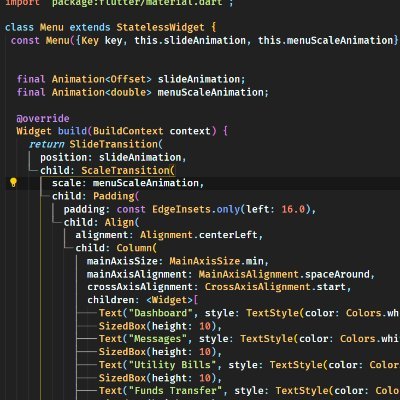Screen dimensions: 400x400
Task: Click 'StatelessWidget' in the class declaration
Action: [160, 27]
